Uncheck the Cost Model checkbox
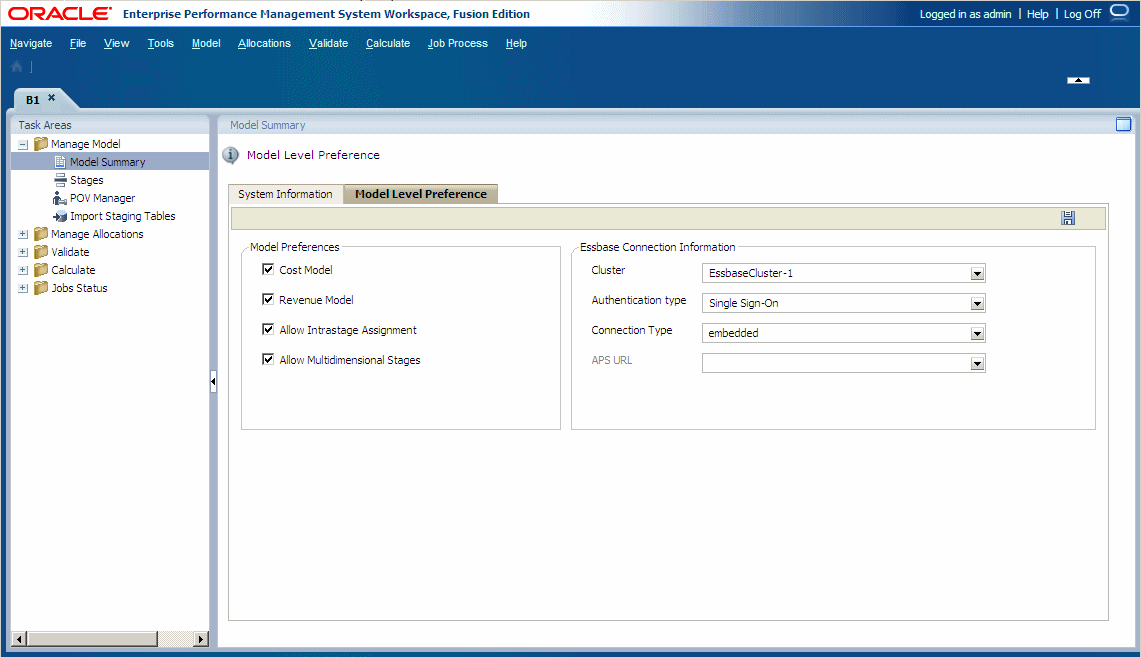1141x657 pixels. pyautogui.click(x=268, y=269)
